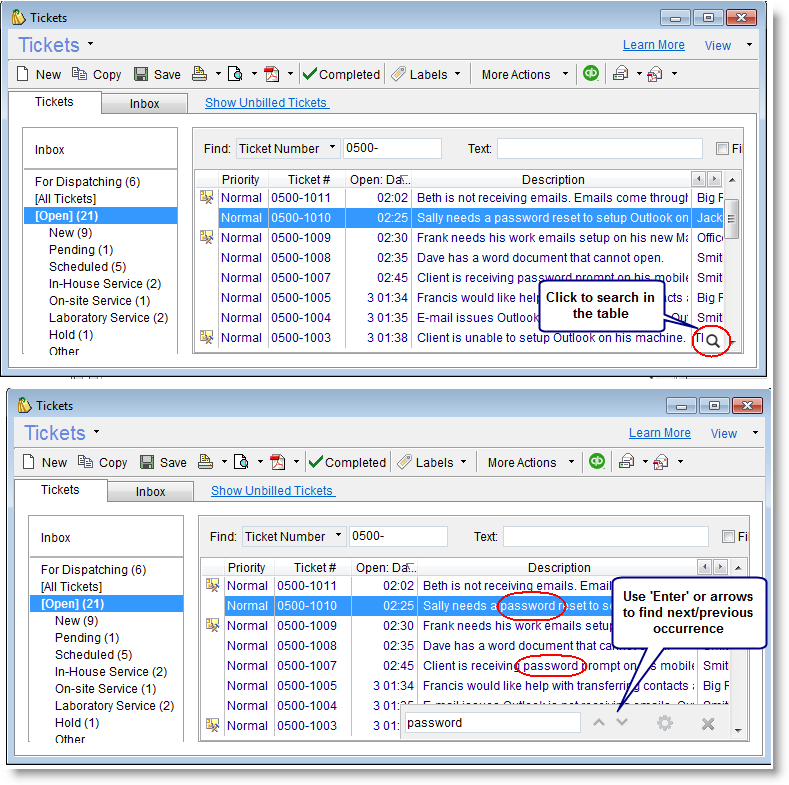Click the PDF export icon in the upper toolbar

coord(272,74)
